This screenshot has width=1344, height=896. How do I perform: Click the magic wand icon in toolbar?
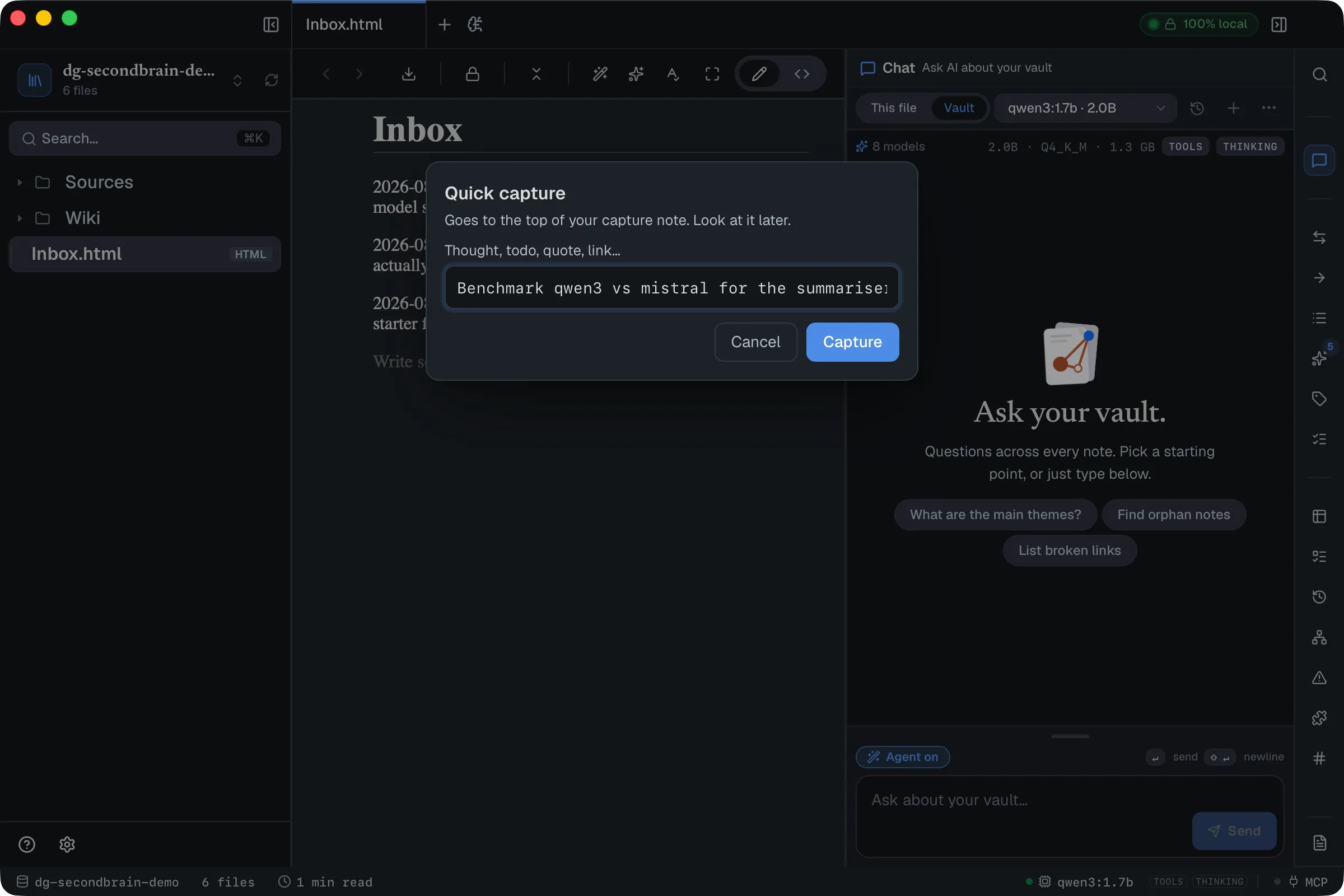pos(600,74)
